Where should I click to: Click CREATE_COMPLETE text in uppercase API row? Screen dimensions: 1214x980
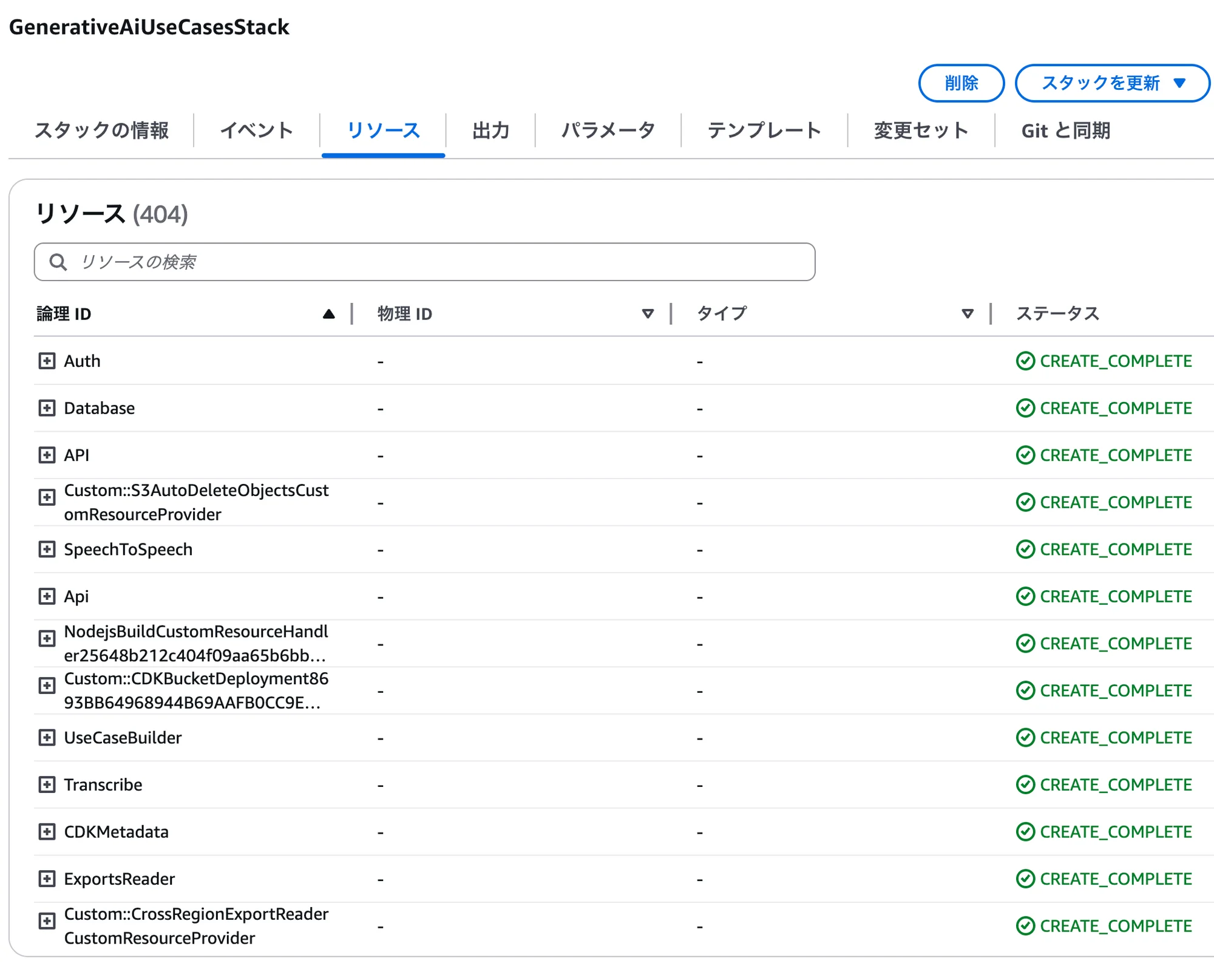click(x=1116, y=455)
